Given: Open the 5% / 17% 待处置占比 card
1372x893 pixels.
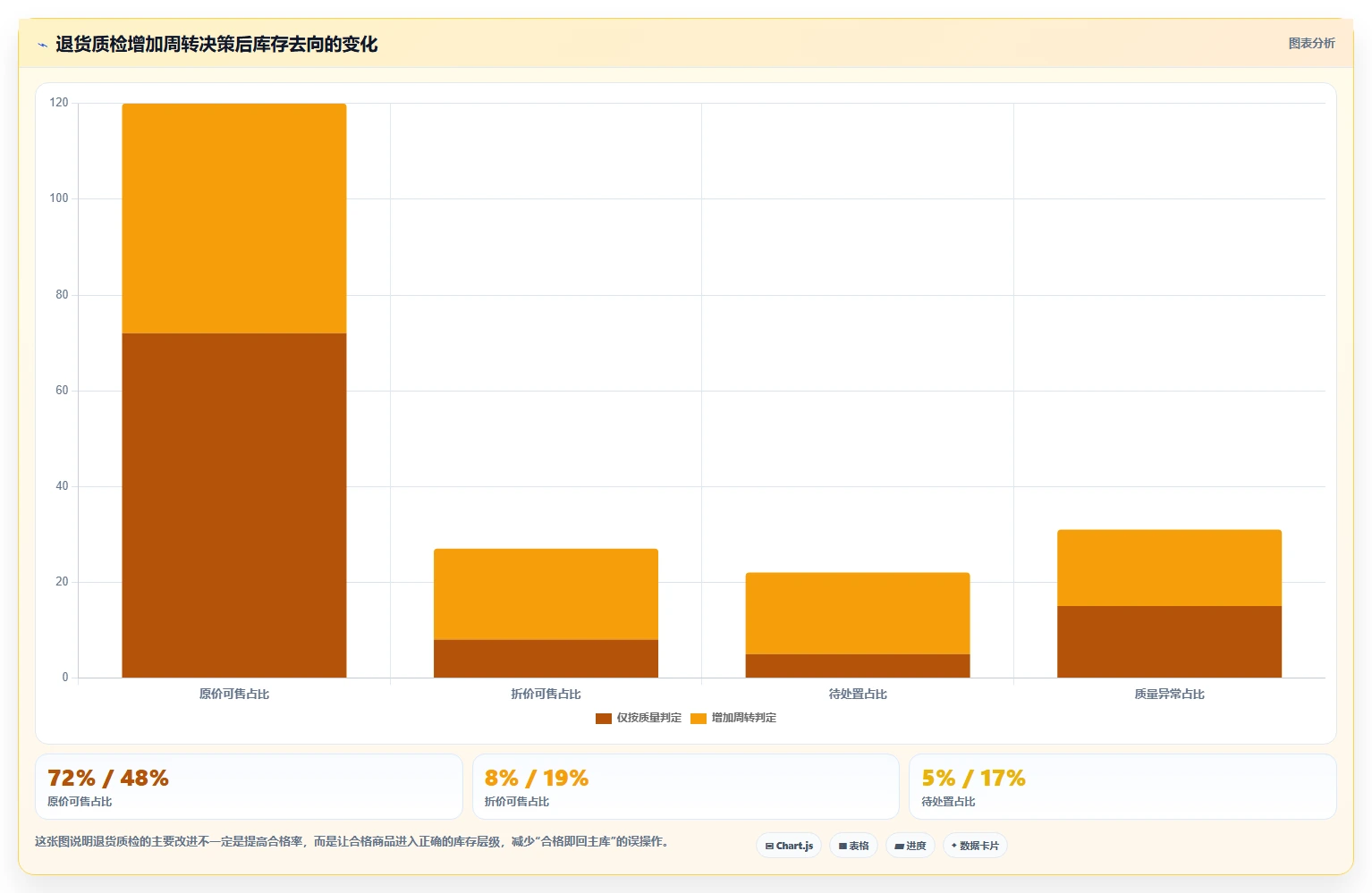Looking at the screenshot, I should coord(1122,787).
